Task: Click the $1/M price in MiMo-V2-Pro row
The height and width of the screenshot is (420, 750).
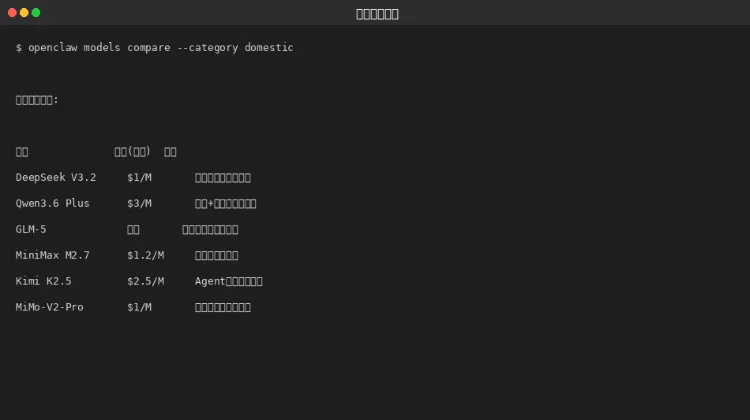Action: [x=139, y=307]
